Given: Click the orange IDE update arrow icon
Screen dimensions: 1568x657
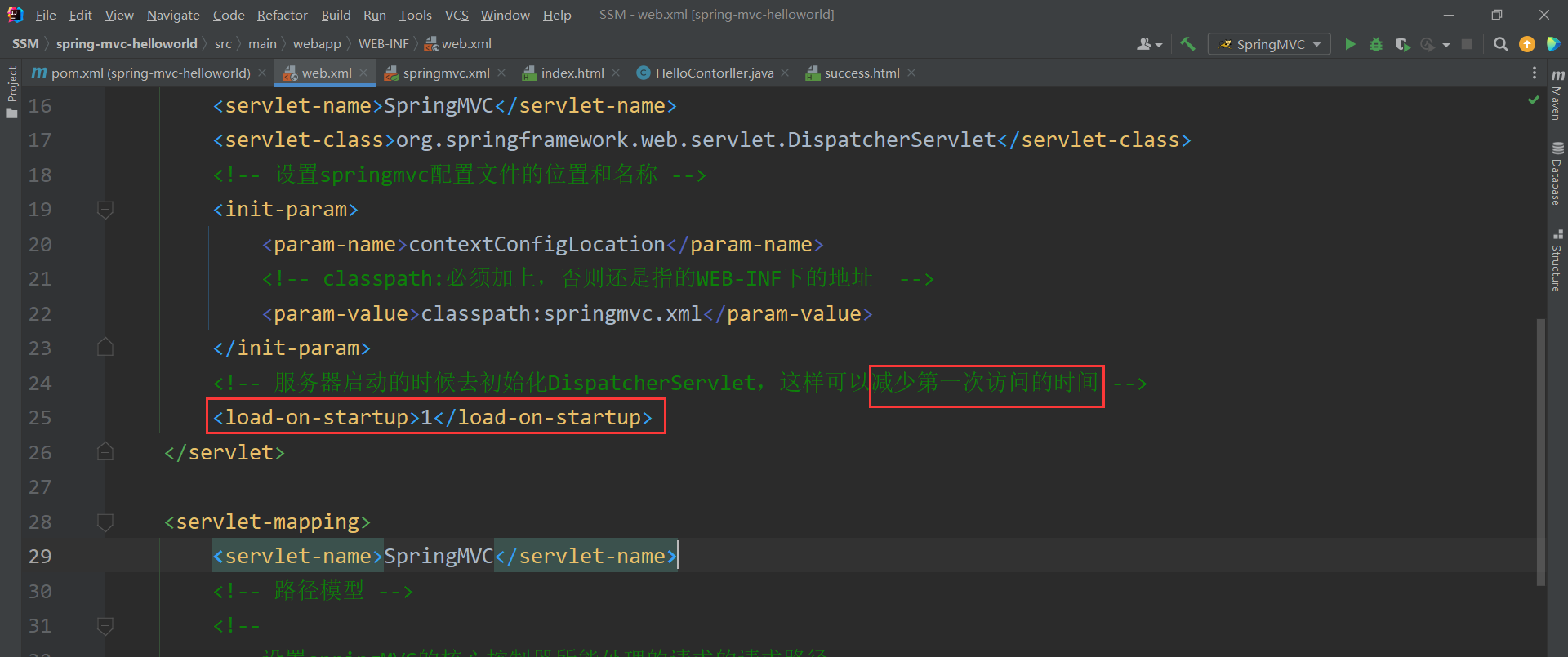Looking at the screenshot, I should [x=1526, y=44].
